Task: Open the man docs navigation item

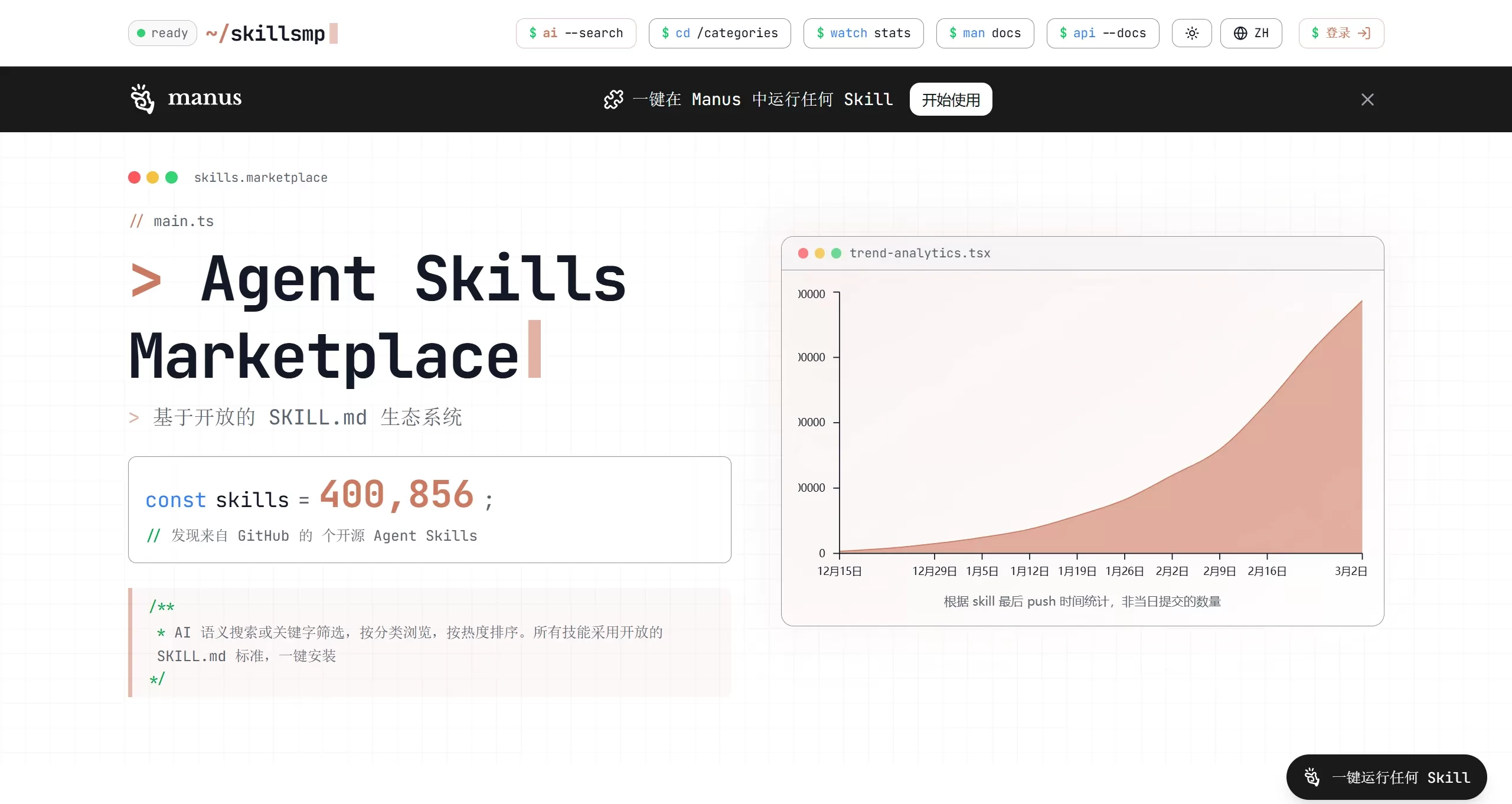Action: tap(985, 33)
